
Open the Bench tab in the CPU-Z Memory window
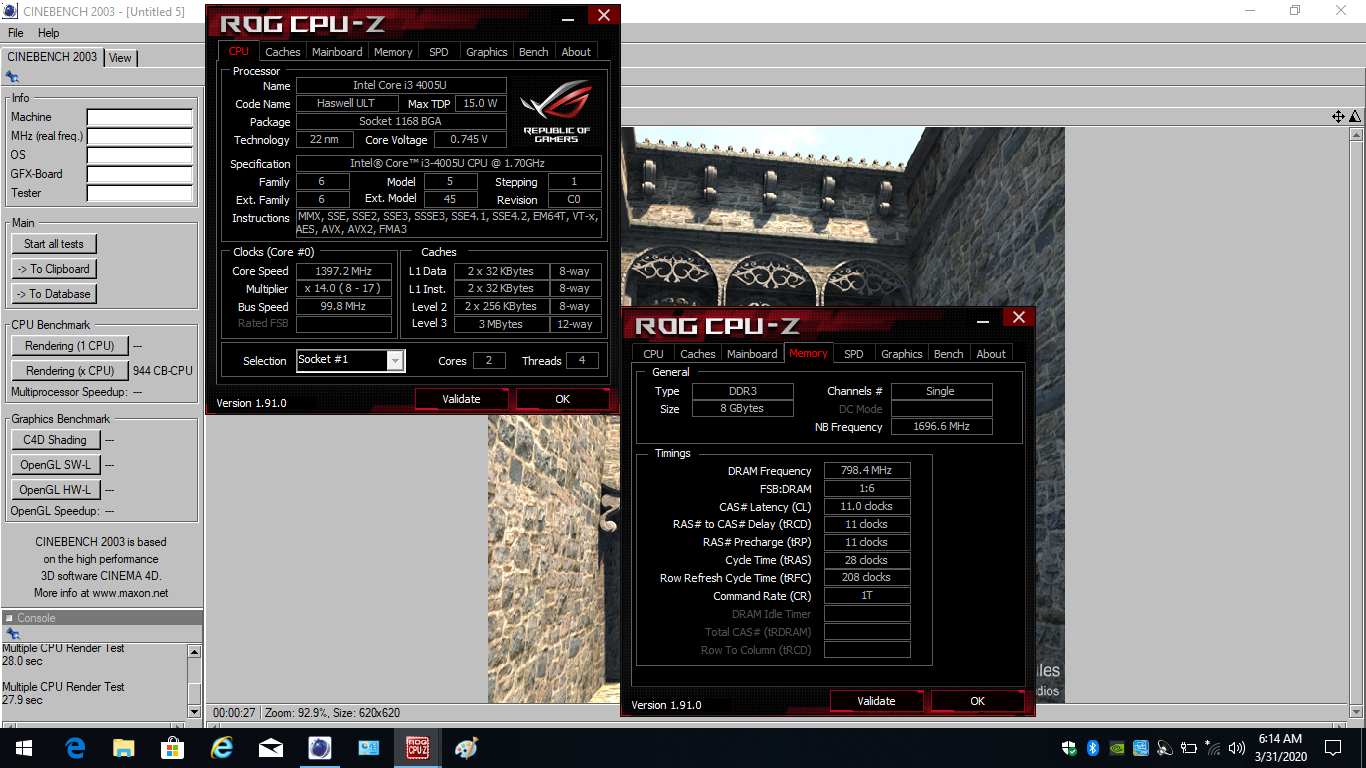949,354
